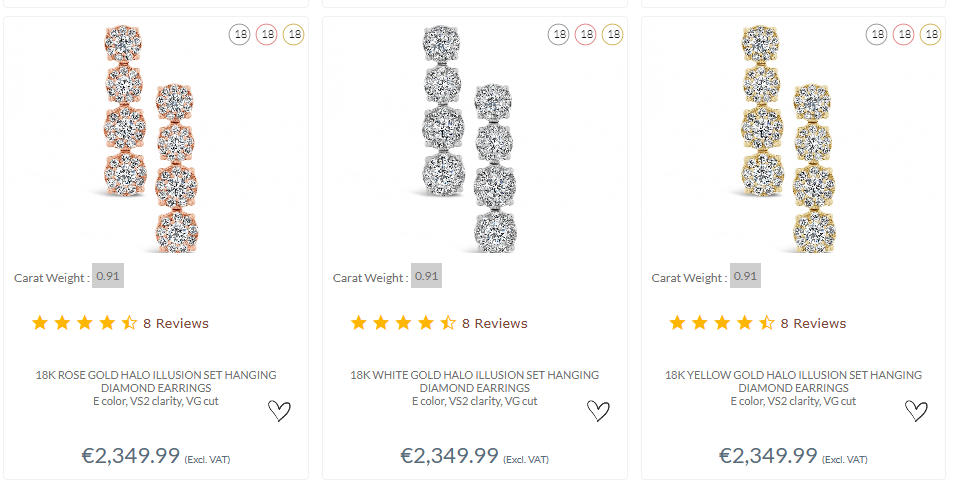The width and height of the screenshot is (953, 483).
Task: Favorite the yellow gold earrings with heart
Action: click(916, 410)
